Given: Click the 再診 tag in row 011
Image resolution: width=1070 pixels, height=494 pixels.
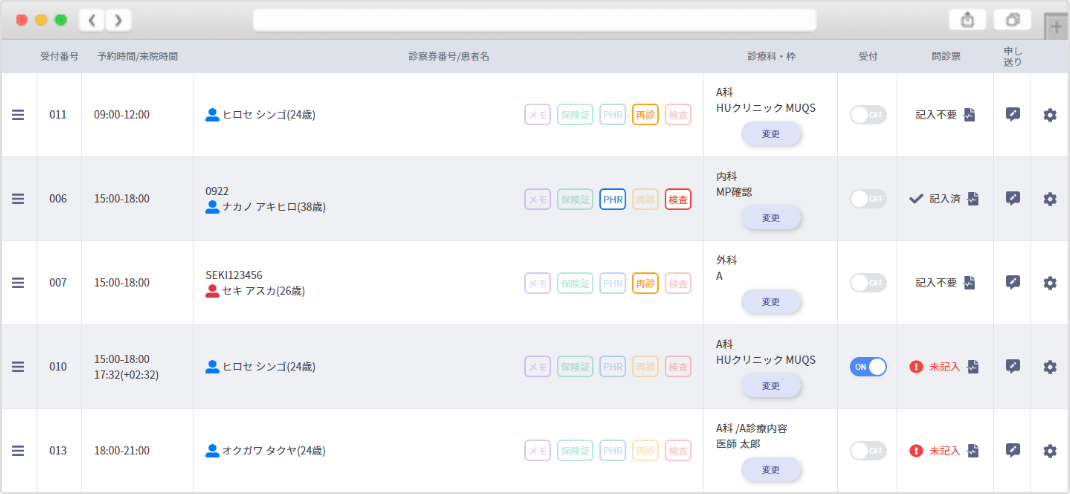Looking at the screenshot, I should tap(645, 115).
